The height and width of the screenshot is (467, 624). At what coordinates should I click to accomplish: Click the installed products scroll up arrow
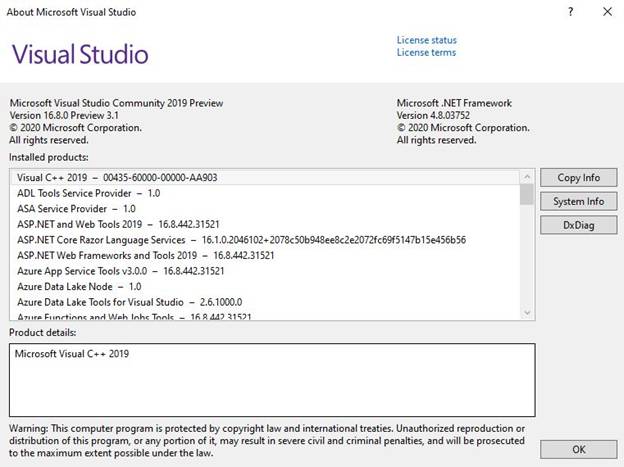pyautogui.click(x=527, y=176)
